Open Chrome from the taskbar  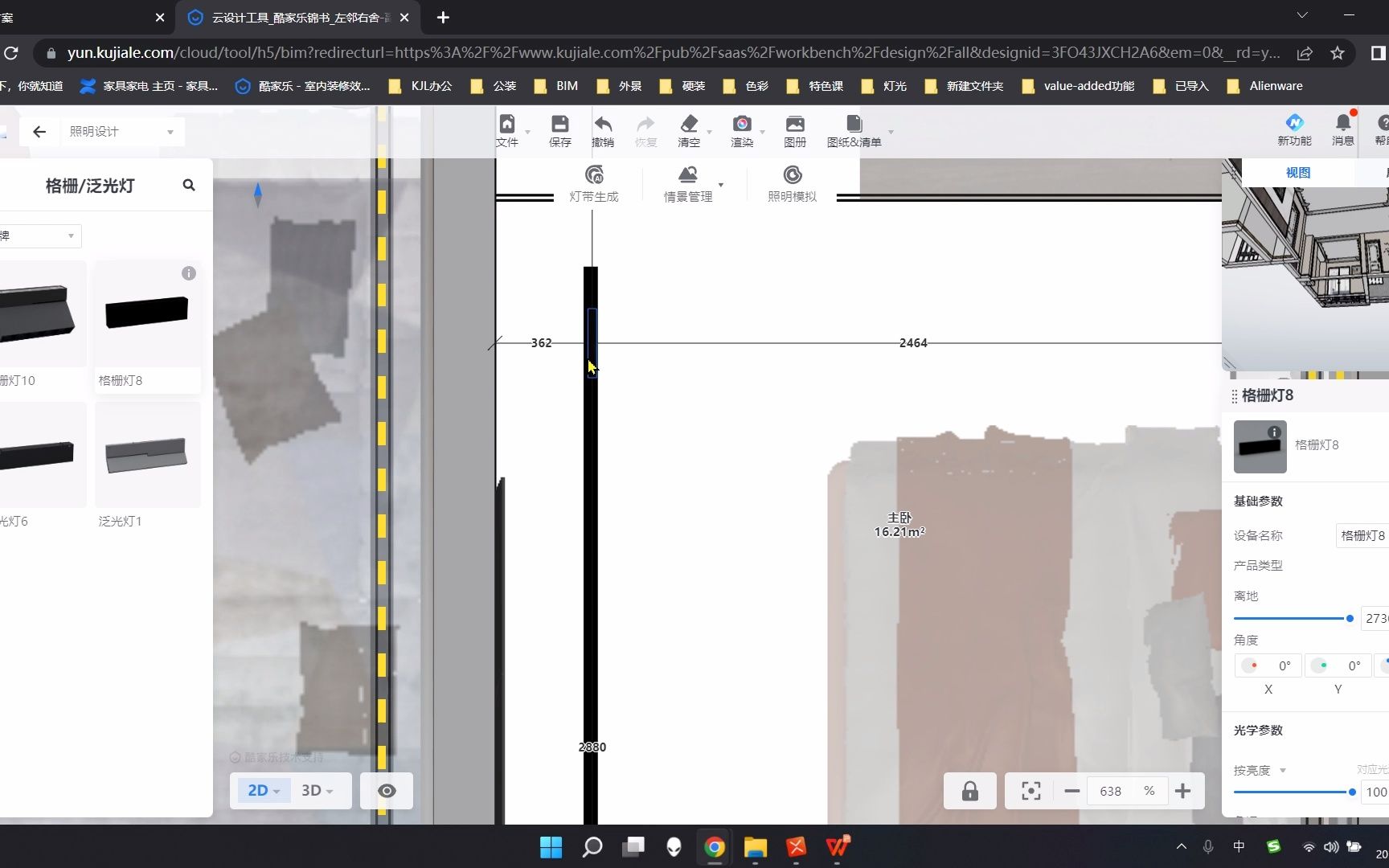tap(715, 847)
